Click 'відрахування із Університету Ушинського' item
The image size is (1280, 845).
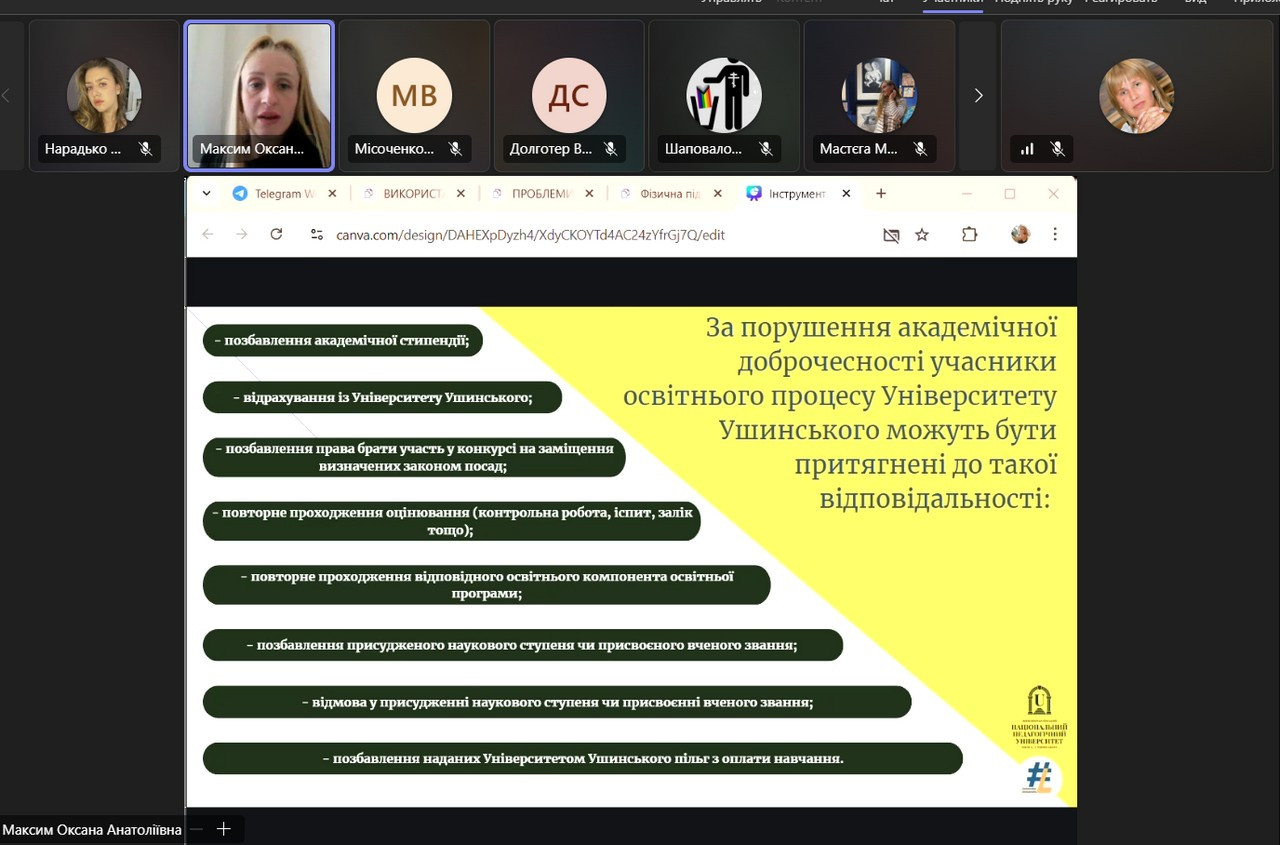click(x=382, y=397)
